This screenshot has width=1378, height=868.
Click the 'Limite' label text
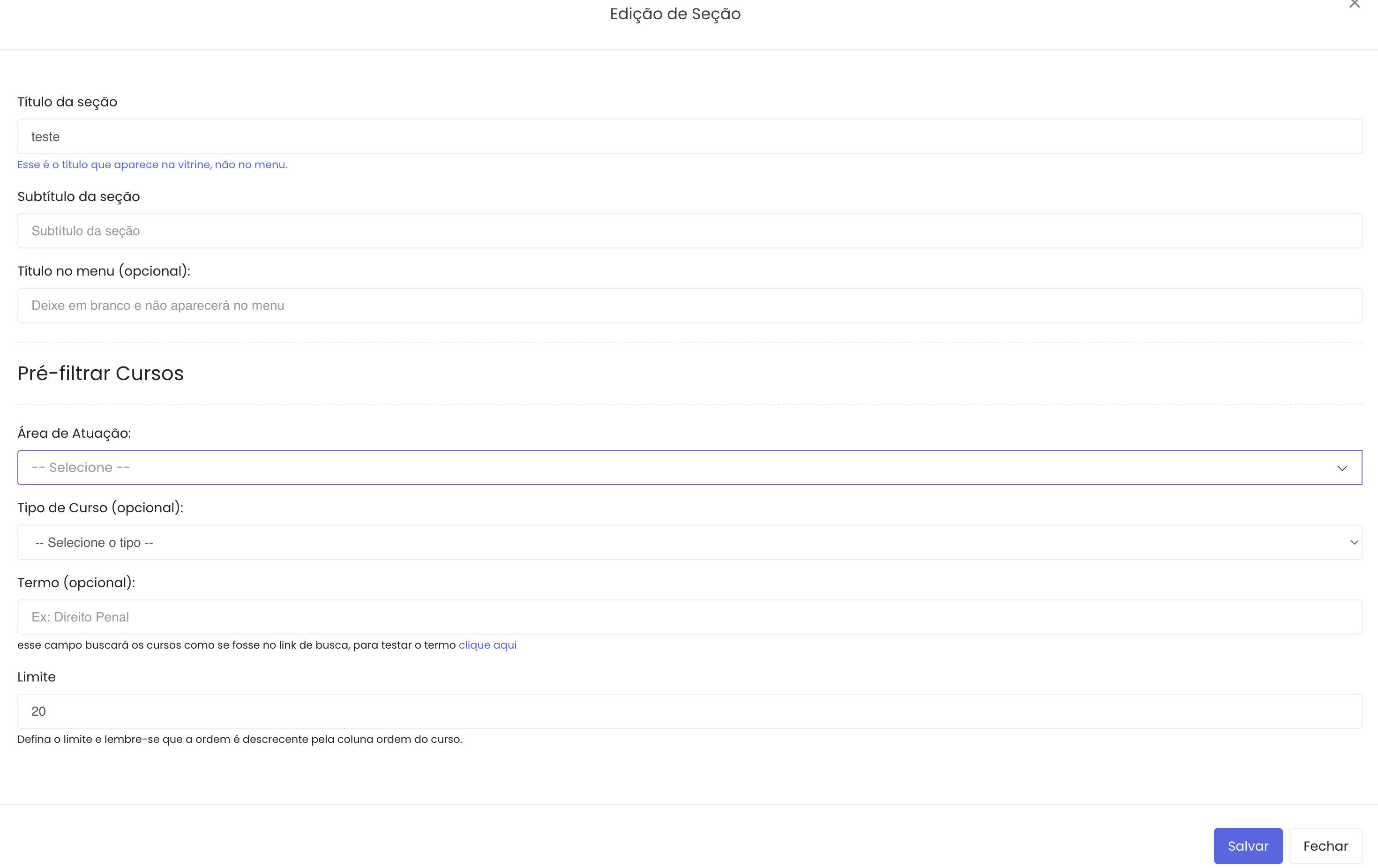coord(37,677)
